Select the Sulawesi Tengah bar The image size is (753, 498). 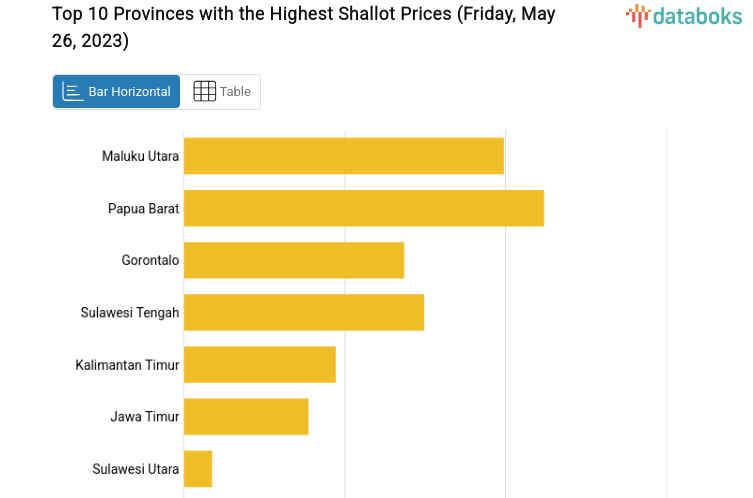tap(304, 312)
